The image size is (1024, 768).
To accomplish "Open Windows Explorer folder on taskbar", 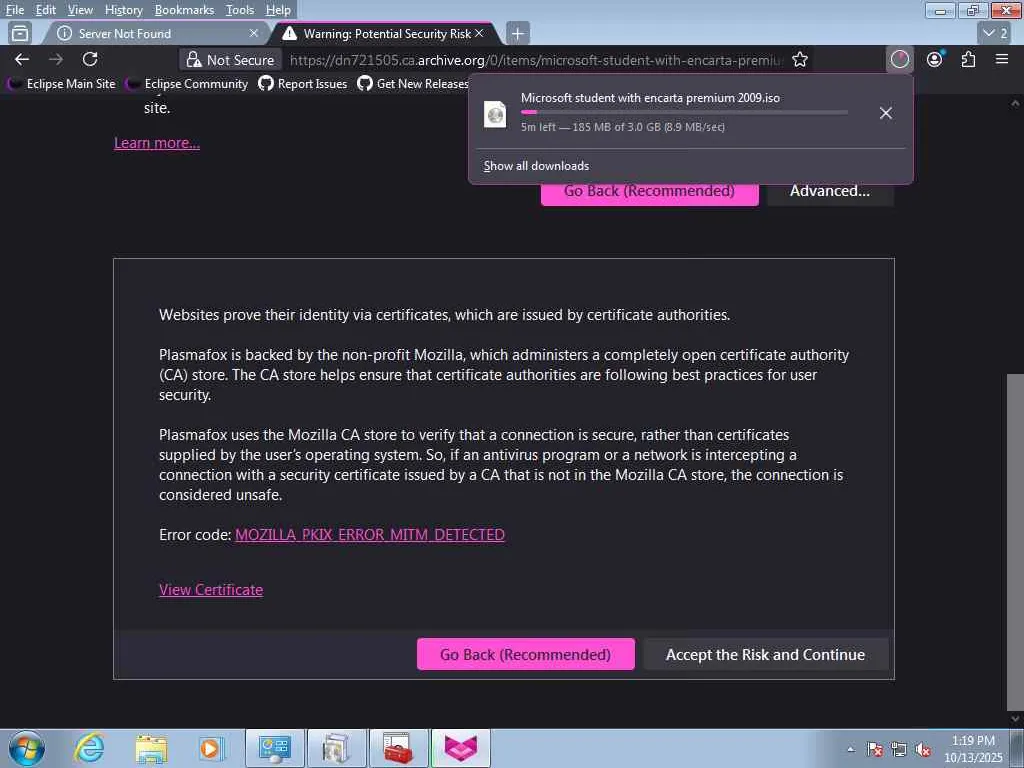I will pos(151,748).
